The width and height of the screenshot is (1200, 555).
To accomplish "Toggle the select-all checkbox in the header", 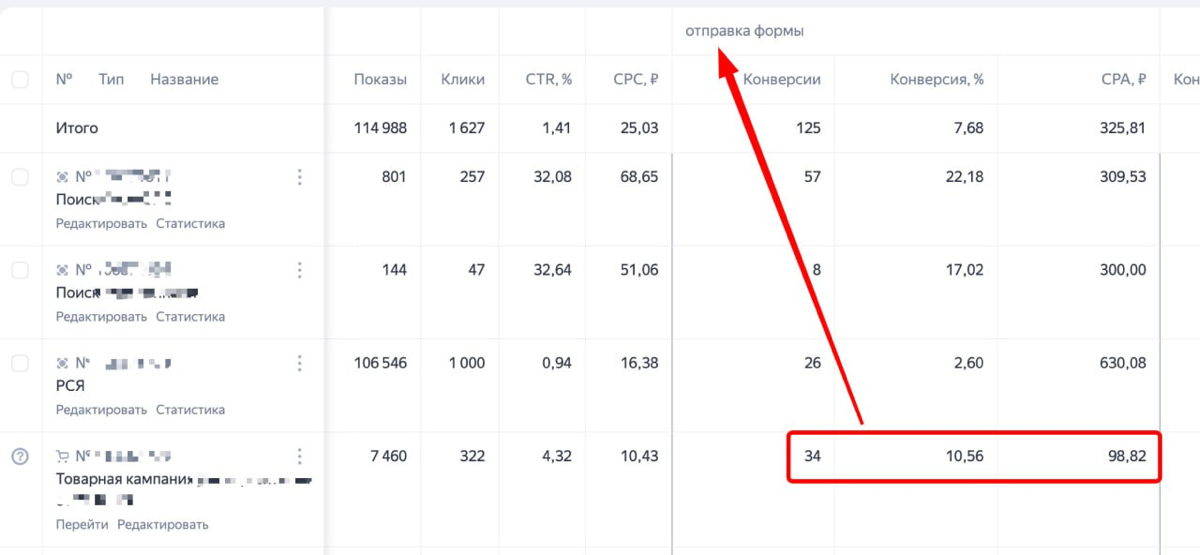I will pos(20,80).
